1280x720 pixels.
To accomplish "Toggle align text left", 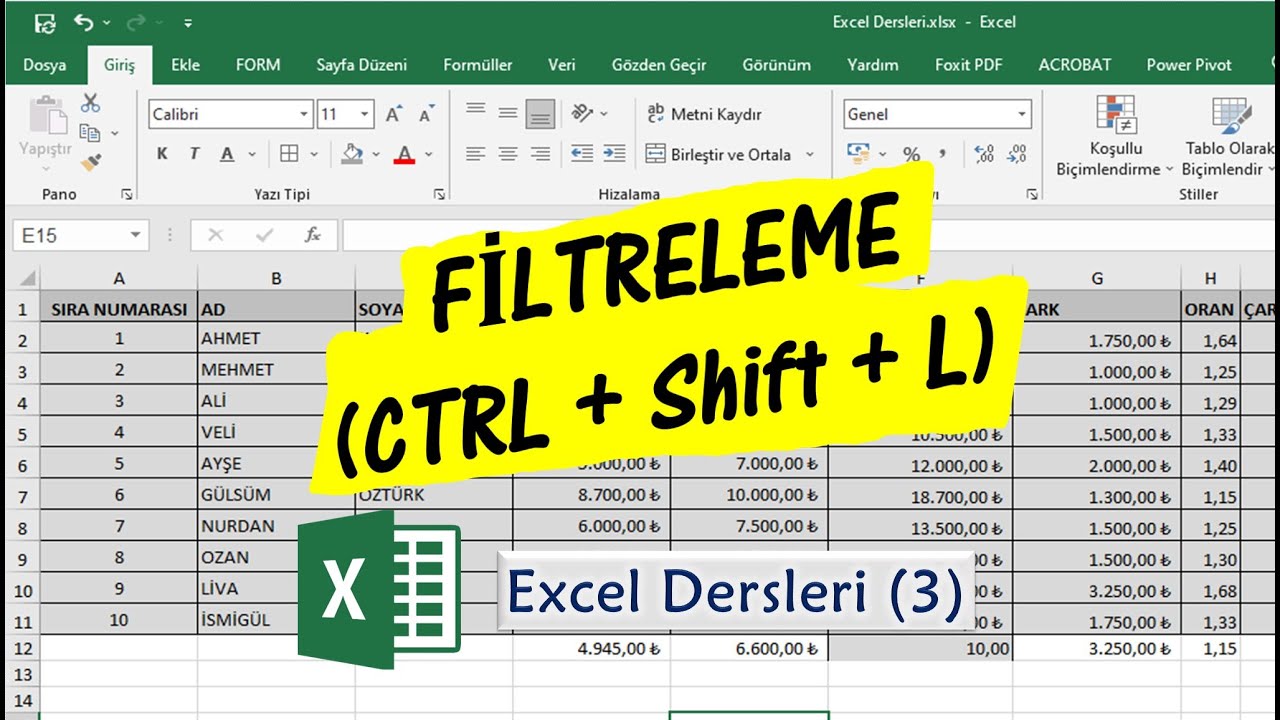I will coord(476,154).
